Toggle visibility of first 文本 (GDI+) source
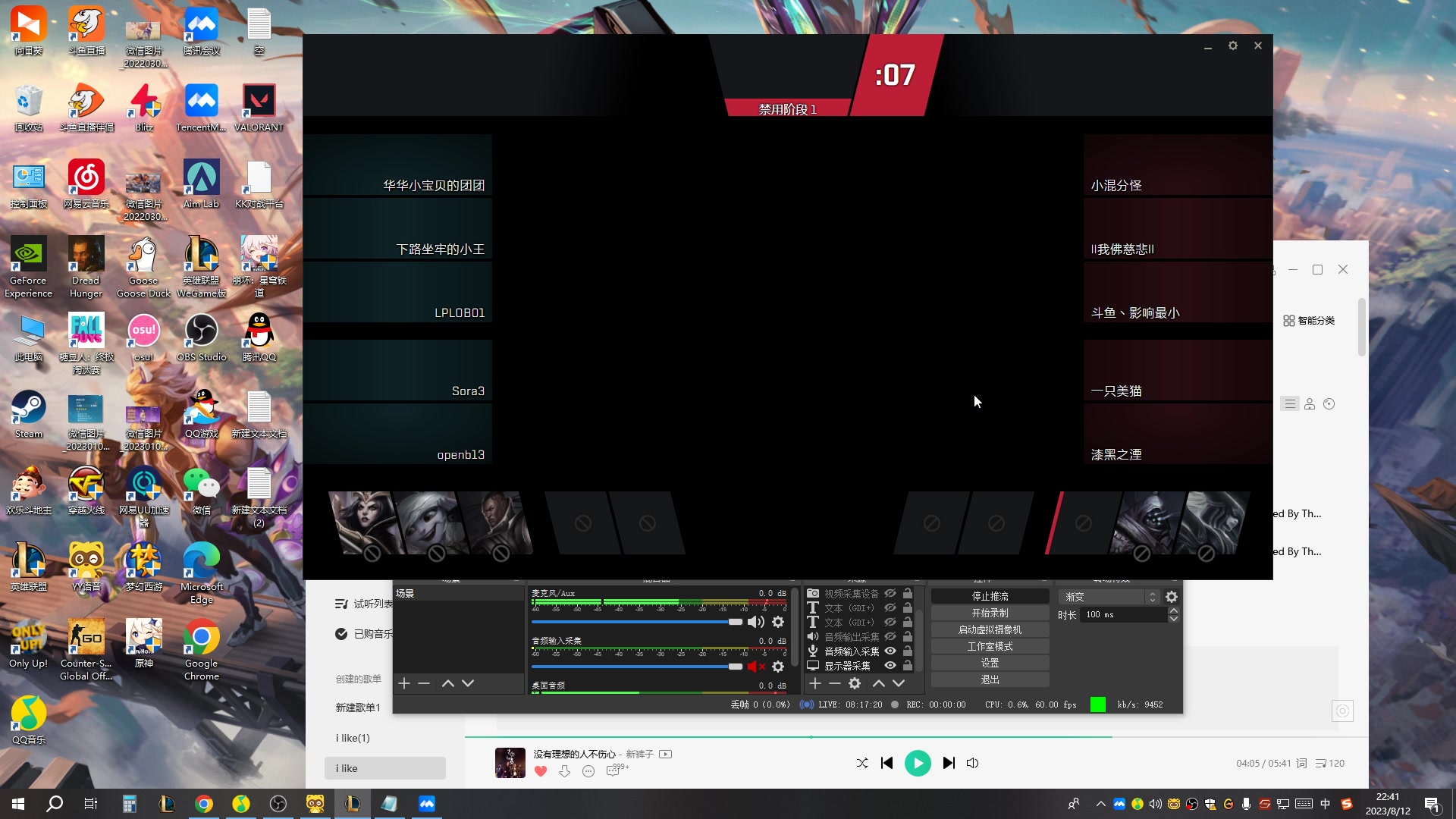 pos(890,608)
